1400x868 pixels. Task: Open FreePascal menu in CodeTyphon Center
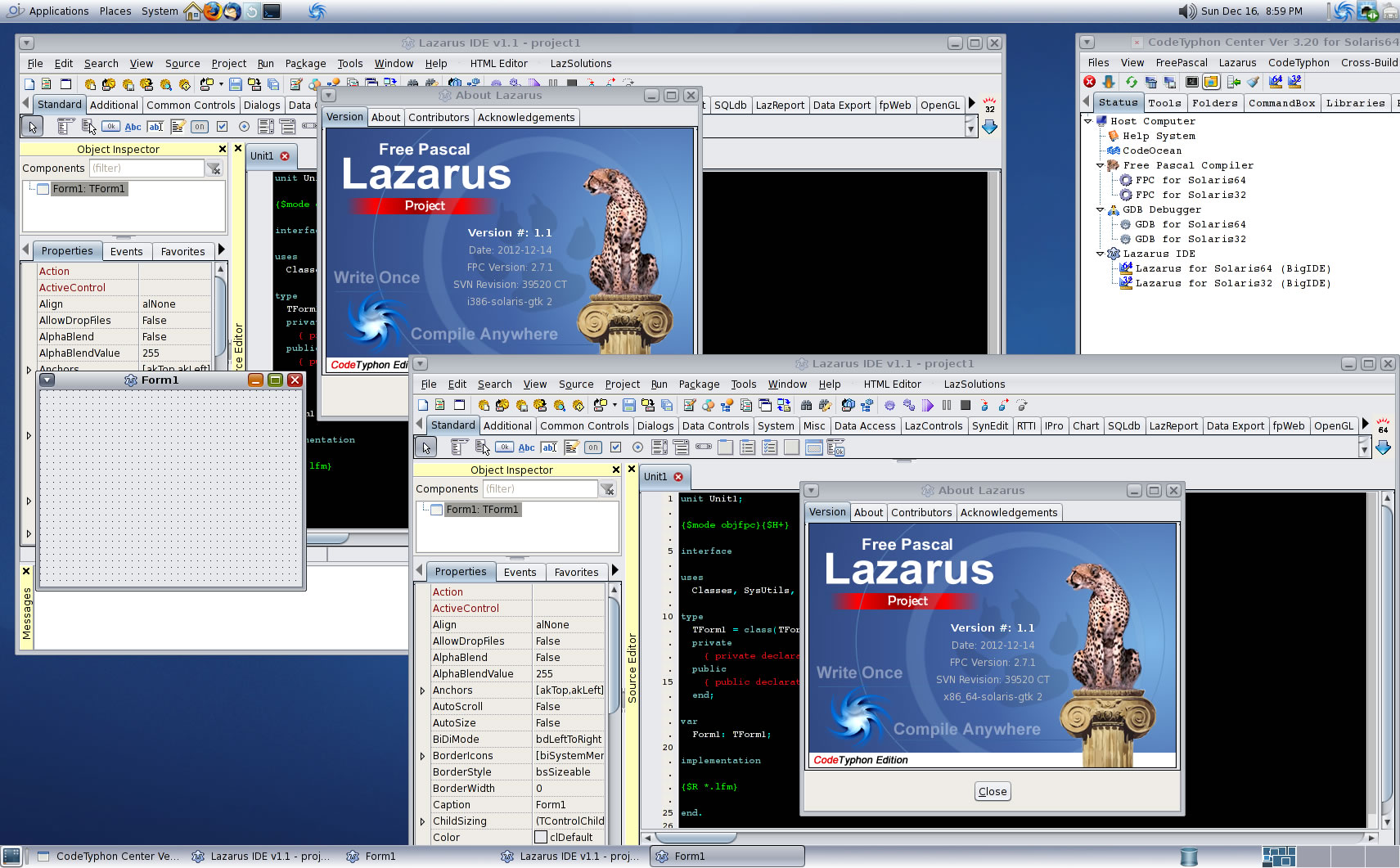click(1182, 62)
